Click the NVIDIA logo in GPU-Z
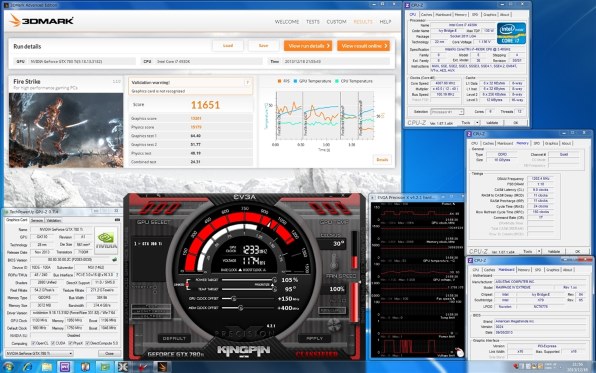The width and height of the screenshot is (596, 373). (x=106, y=239)
